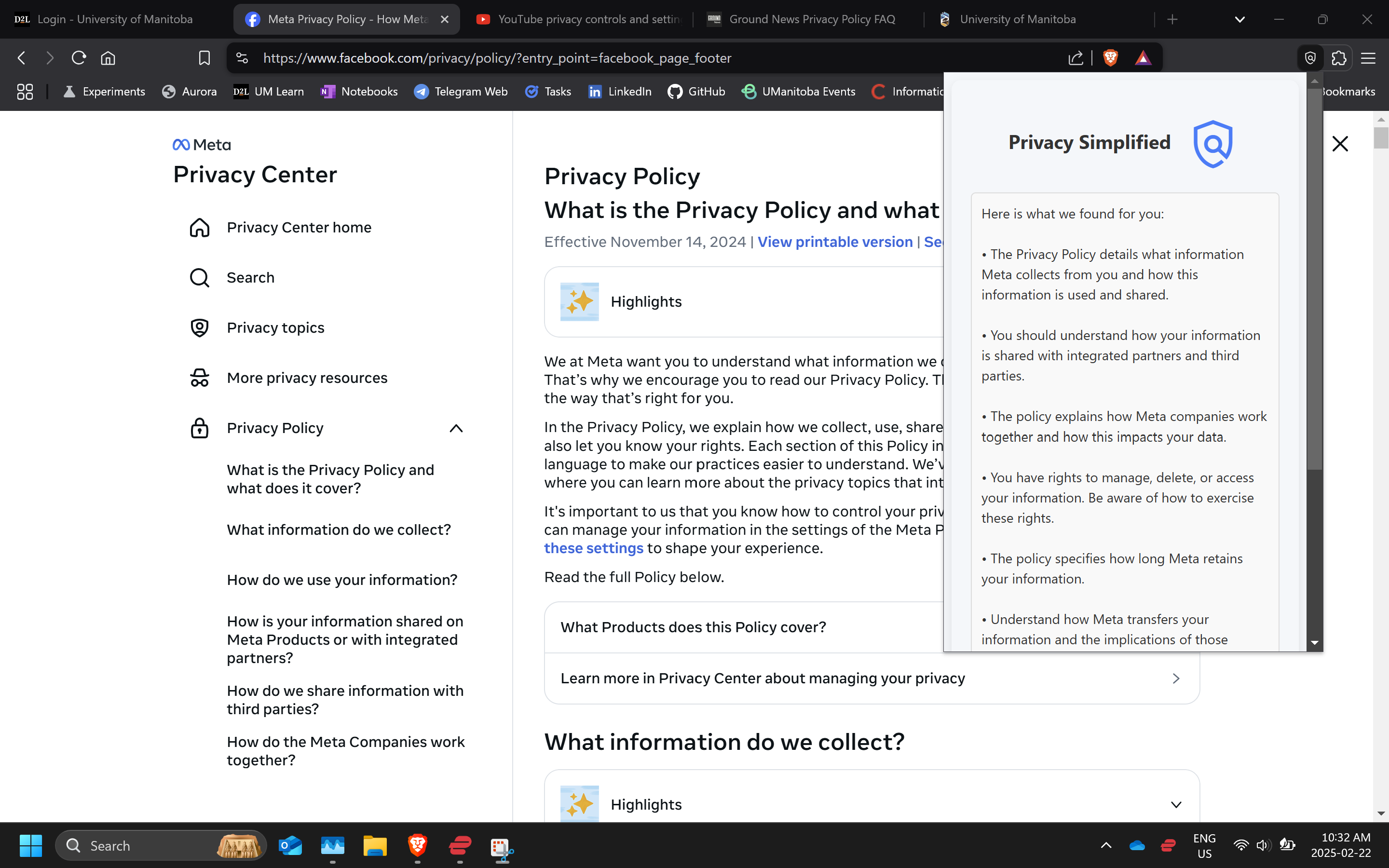This screenshot has height=868, width=1389.
Task: Open the Privacy topics shield icon
Action: point(199,327)
